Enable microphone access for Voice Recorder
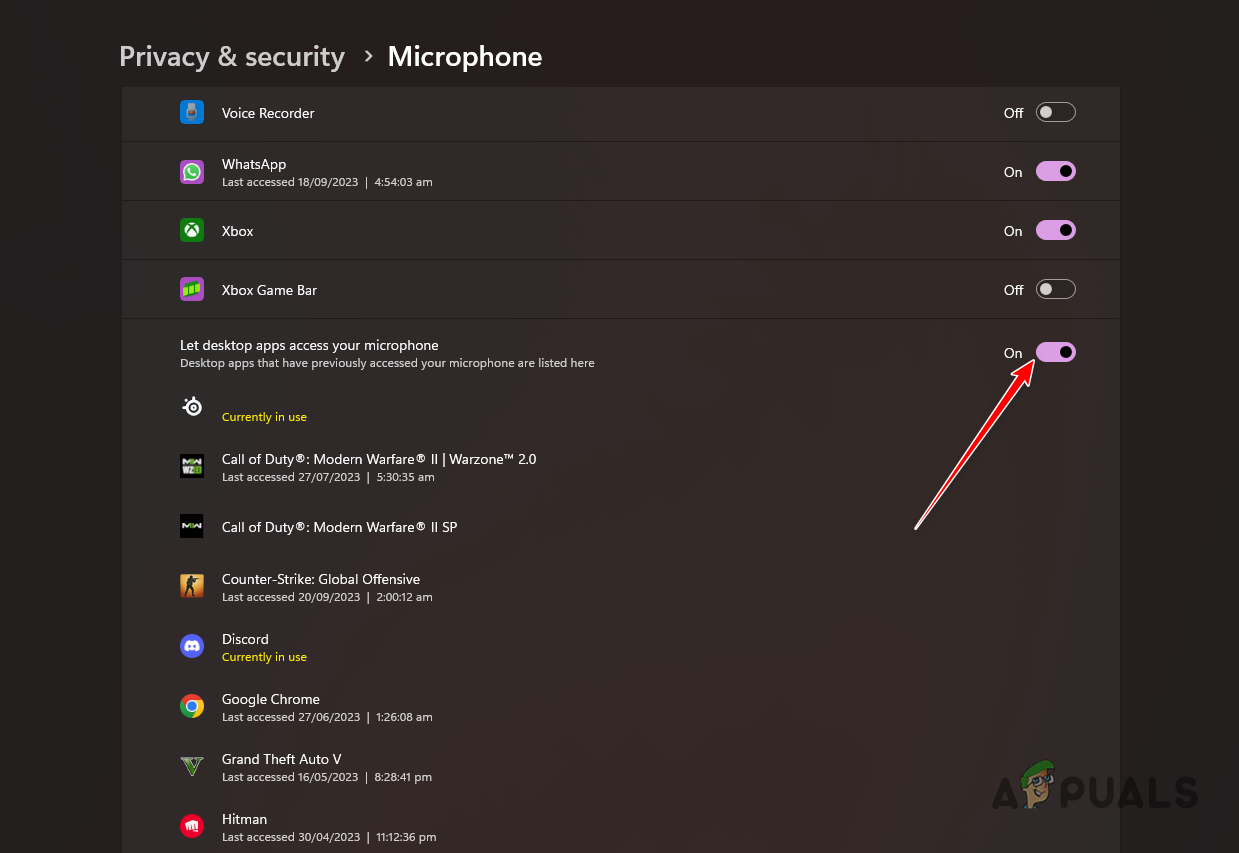 pos(1055,112)
